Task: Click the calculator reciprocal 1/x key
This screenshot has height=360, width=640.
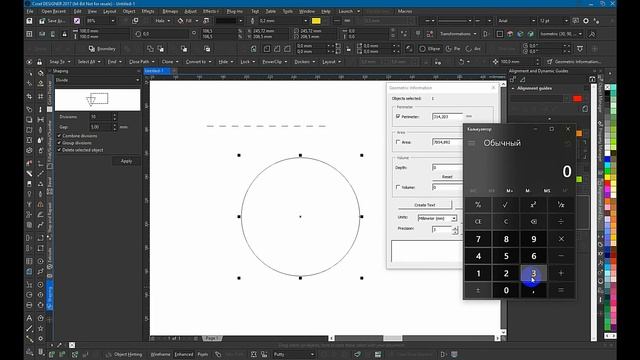Action: pos(561,204)
